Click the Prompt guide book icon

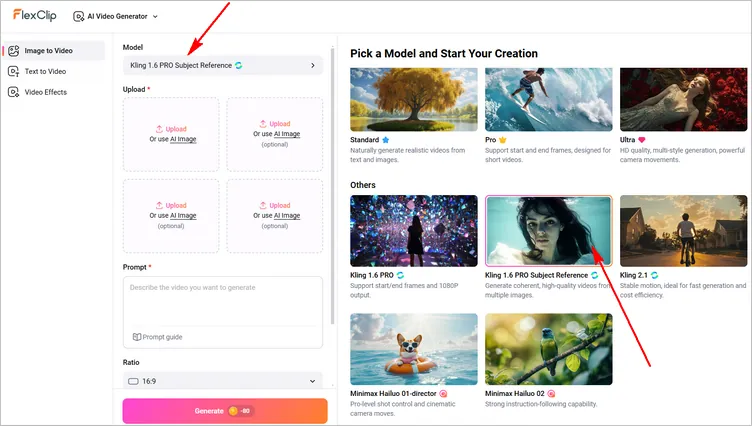pos(137,337)
